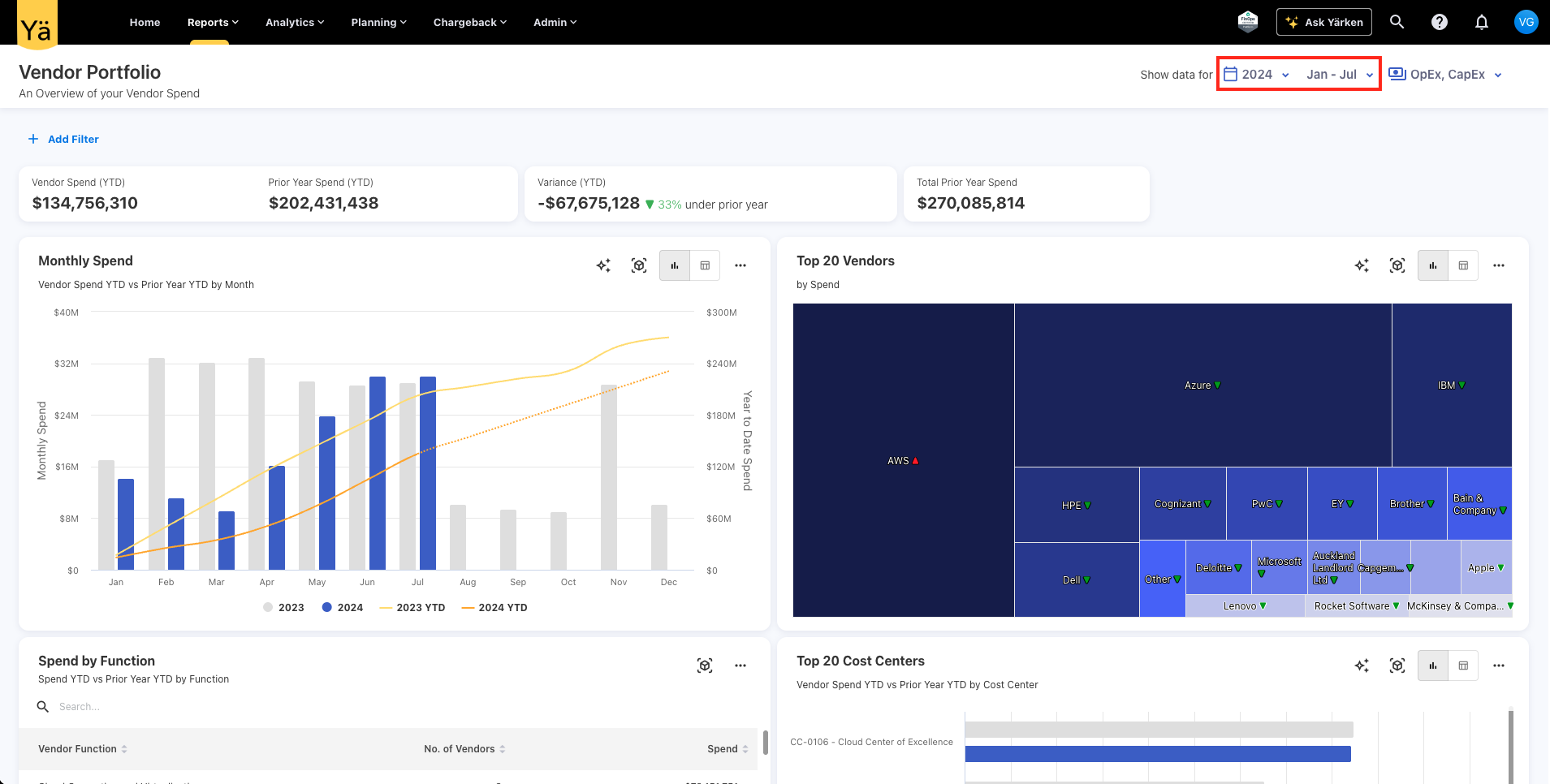Open the help question mark icon
Screen dimensions: 1550x784
pyautogui.click(x=1439, y=22)
